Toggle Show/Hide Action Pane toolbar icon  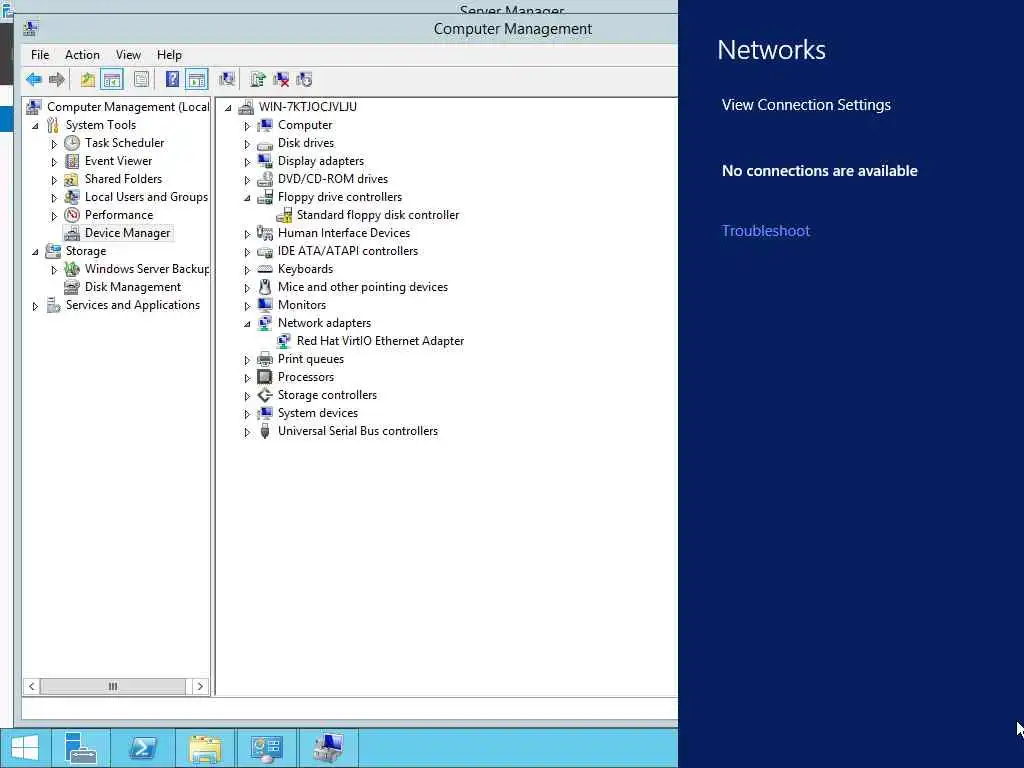(197, 80)
